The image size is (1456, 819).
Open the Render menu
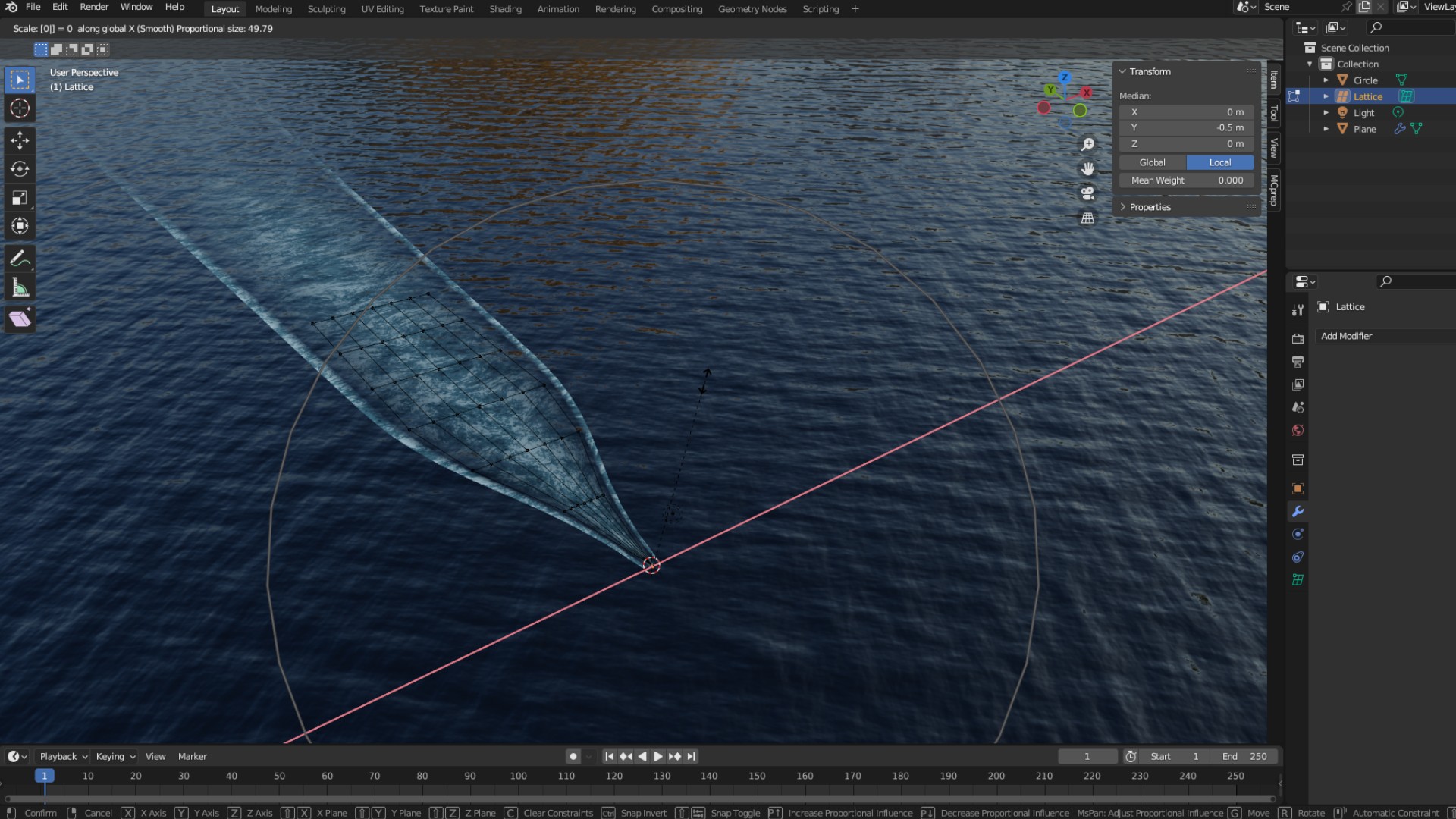coord(94,7)
